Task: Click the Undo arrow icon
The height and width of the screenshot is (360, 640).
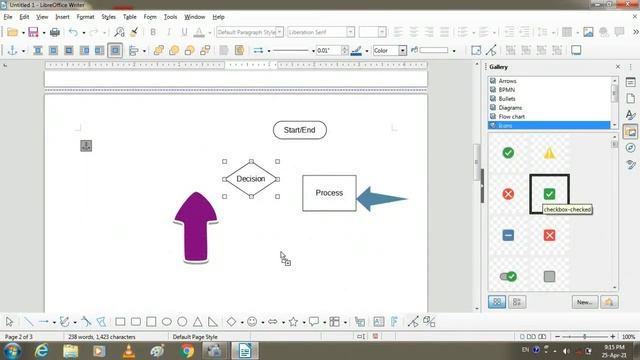Action: [x=73, y=32]
